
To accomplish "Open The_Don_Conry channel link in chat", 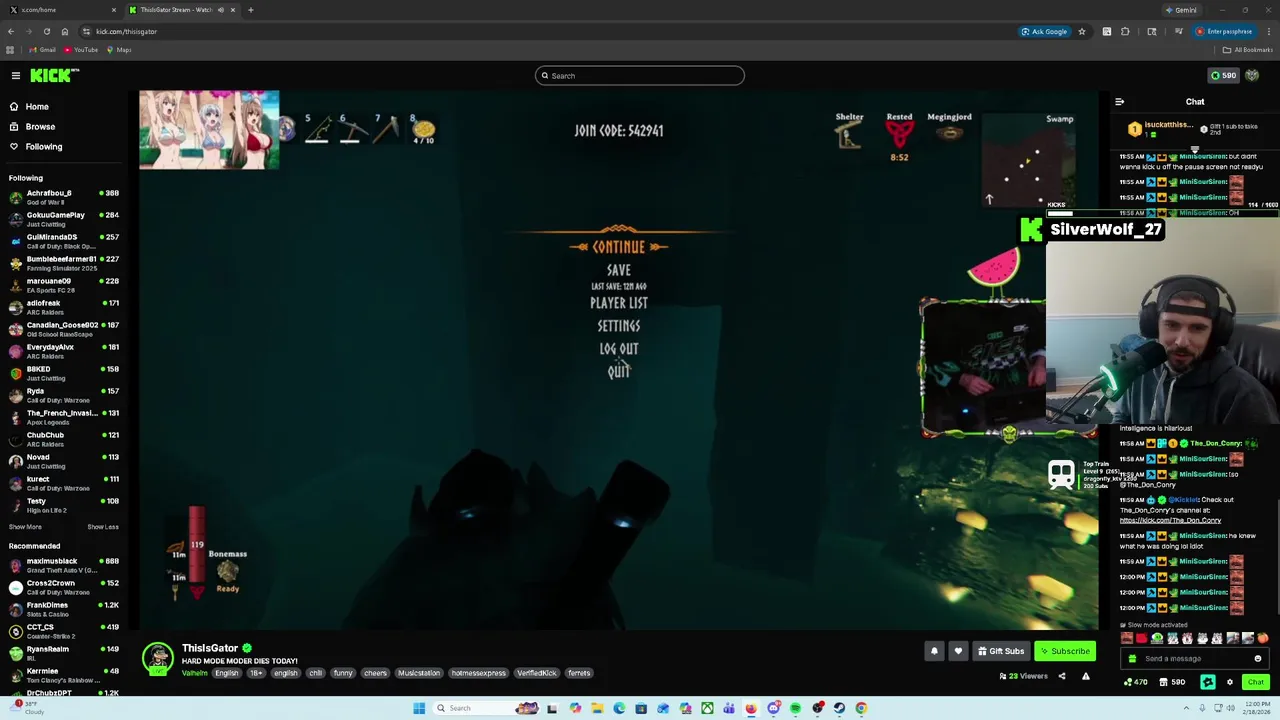I will coord(1170,520).
